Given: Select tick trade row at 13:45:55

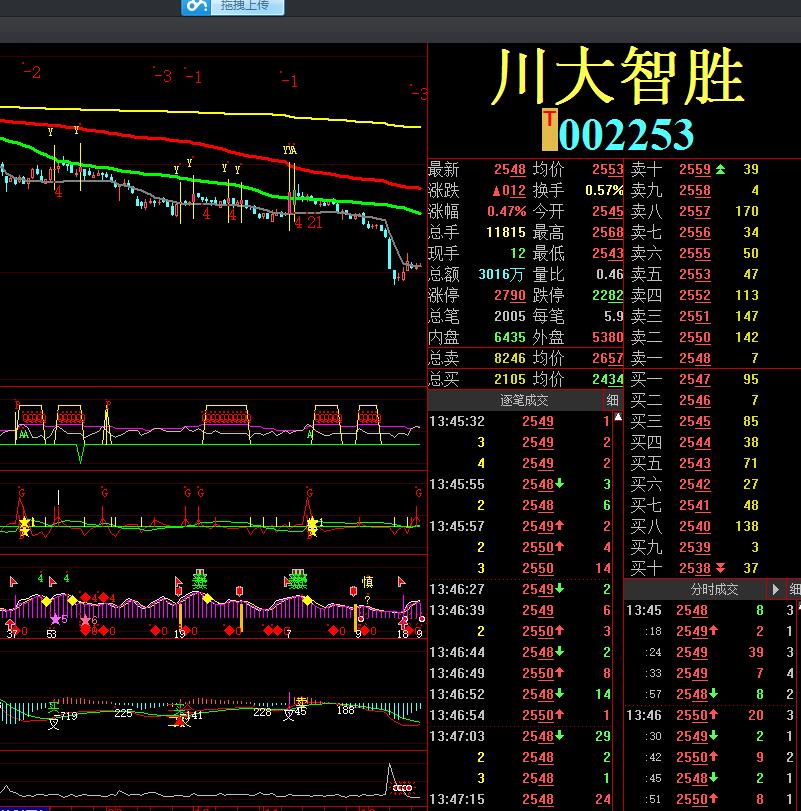Looking at the screenshot, I should (520, 485).
